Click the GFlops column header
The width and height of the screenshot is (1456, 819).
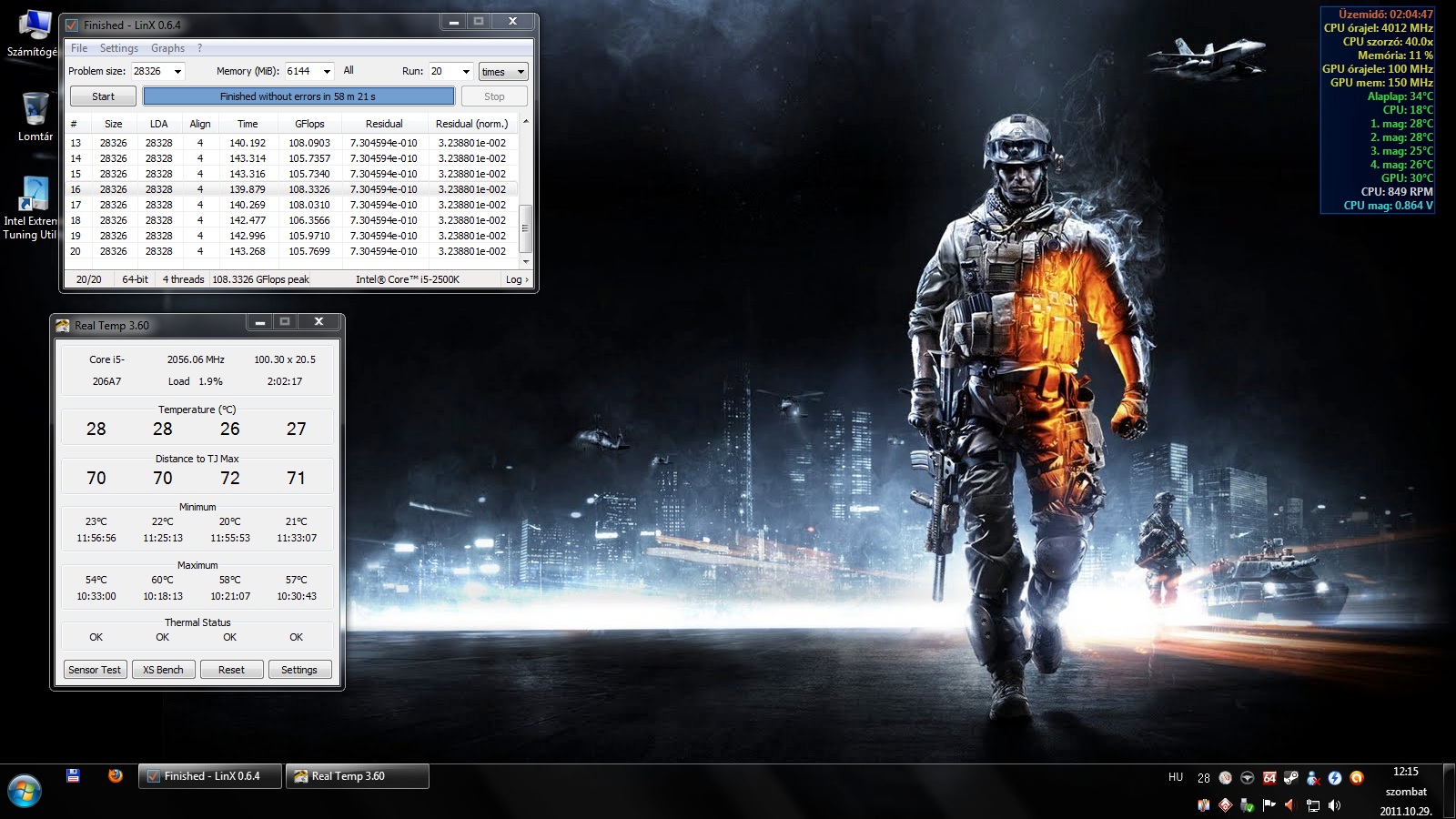coord(309,124)
